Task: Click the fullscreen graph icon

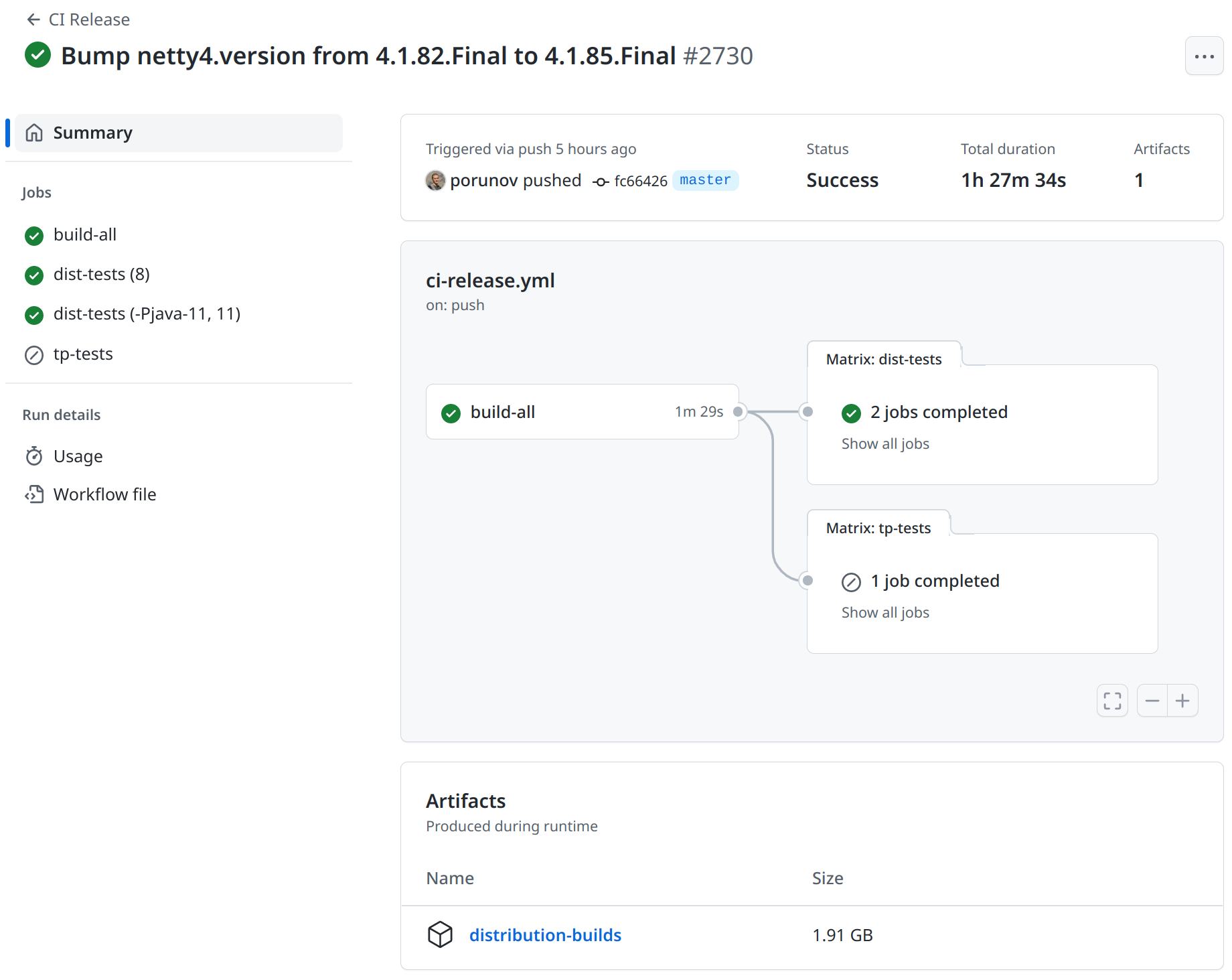Action: coord(1112,701)
